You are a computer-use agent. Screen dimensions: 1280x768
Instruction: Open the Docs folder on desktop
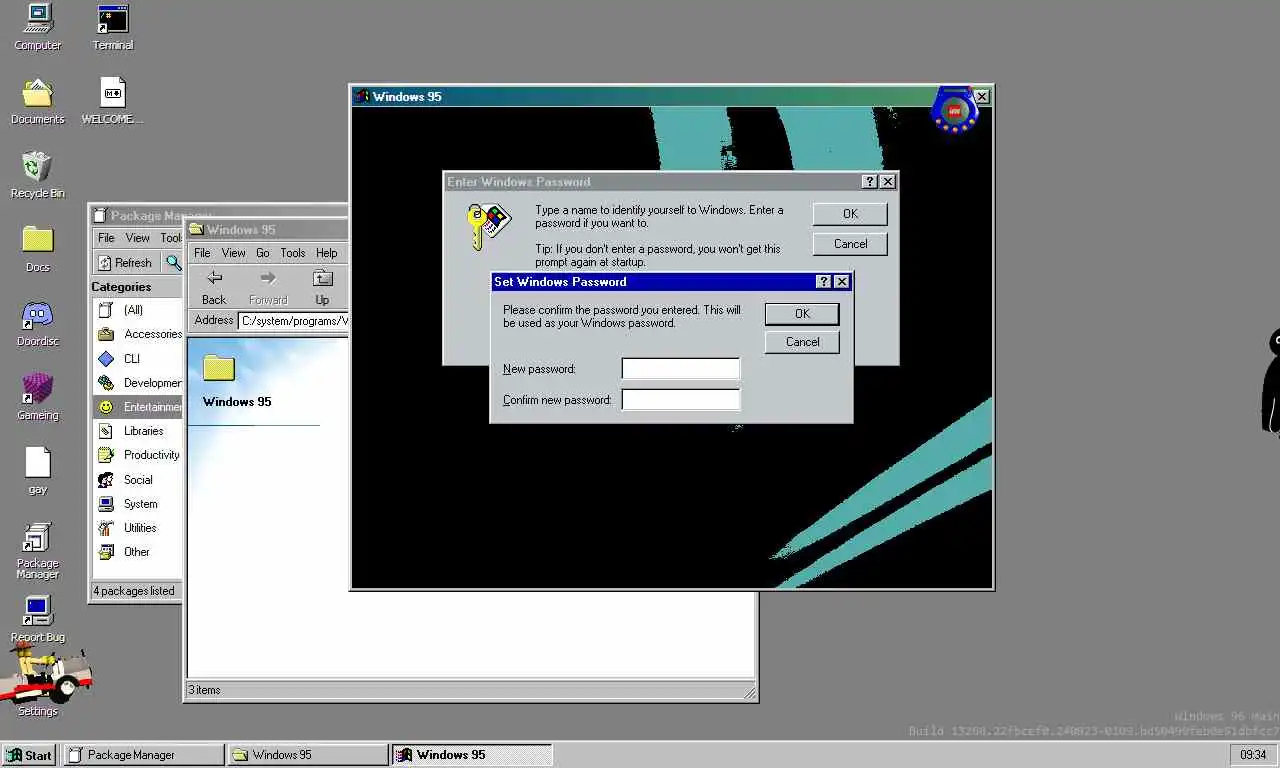(x=37, y=249)
